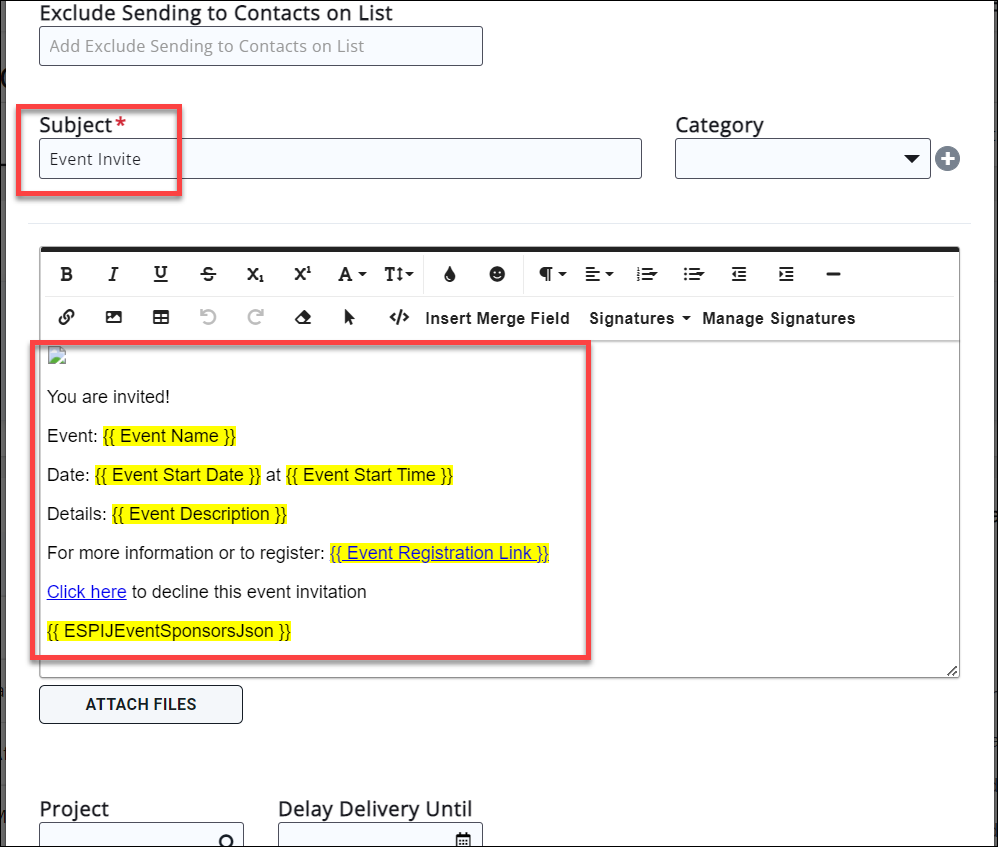The image size is (998, 847).
Task: Insert a table into the editor
Action: tap(161, 317)
